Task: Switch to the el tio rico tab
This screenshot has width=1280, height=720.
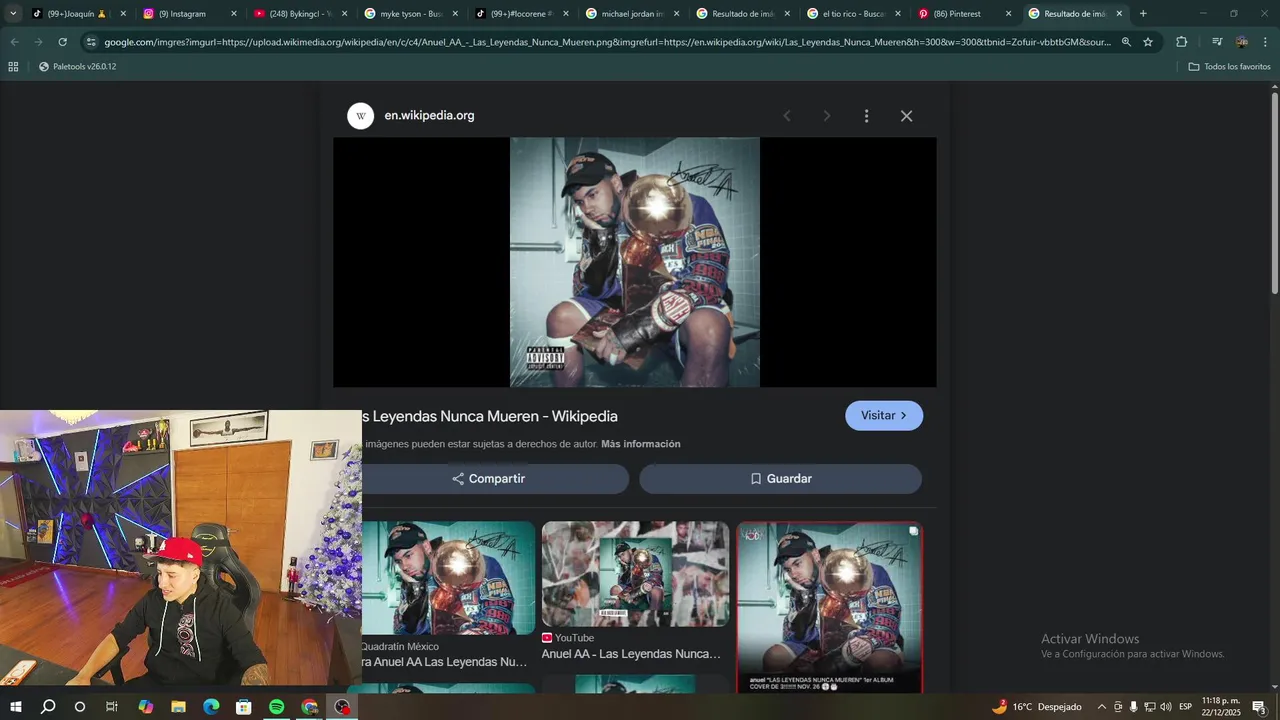Action: coord(854,14)
